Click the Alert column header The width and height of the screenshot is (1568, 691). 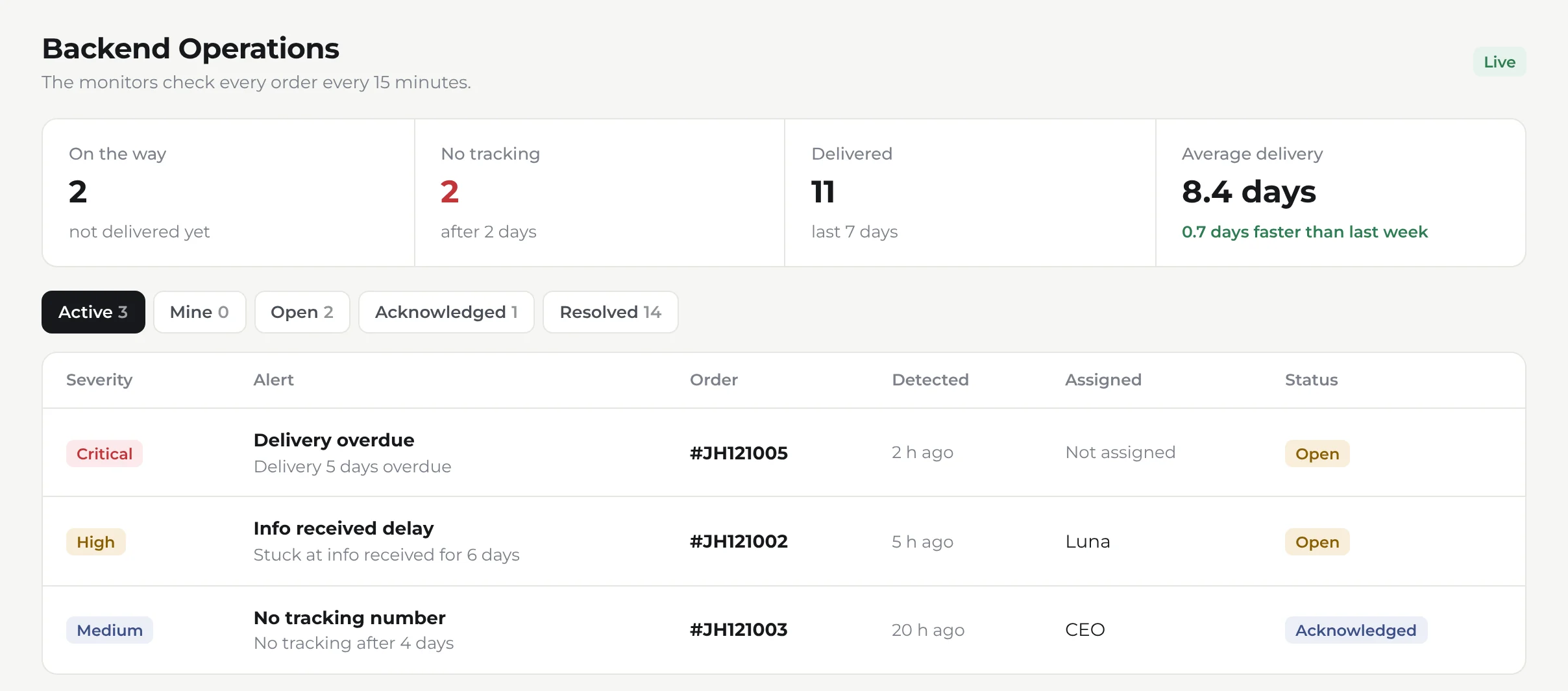coord(274,380)
